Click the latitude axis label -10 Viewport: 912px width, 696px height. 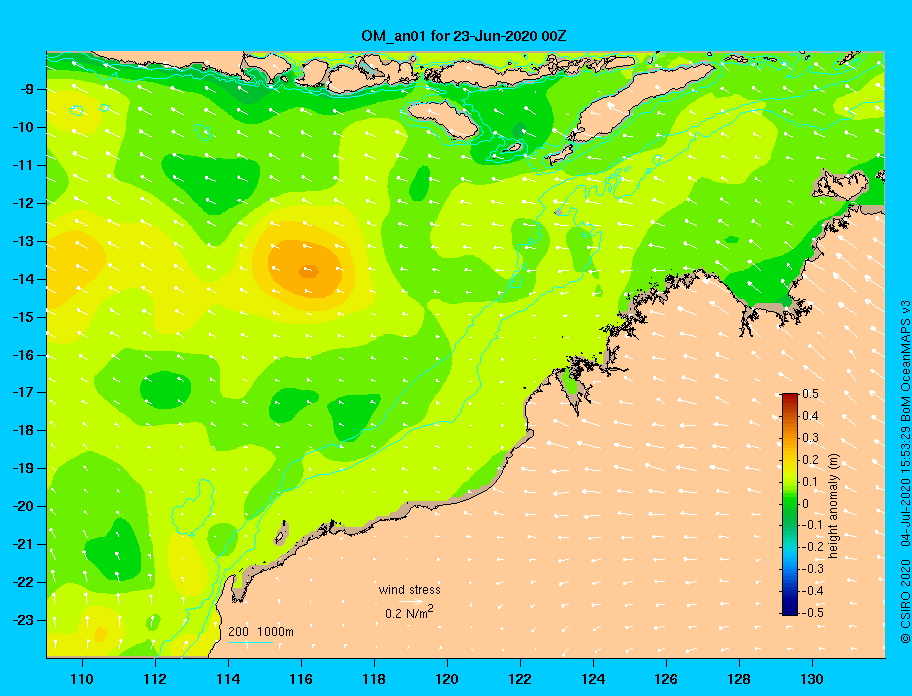[x=22, y=127]
